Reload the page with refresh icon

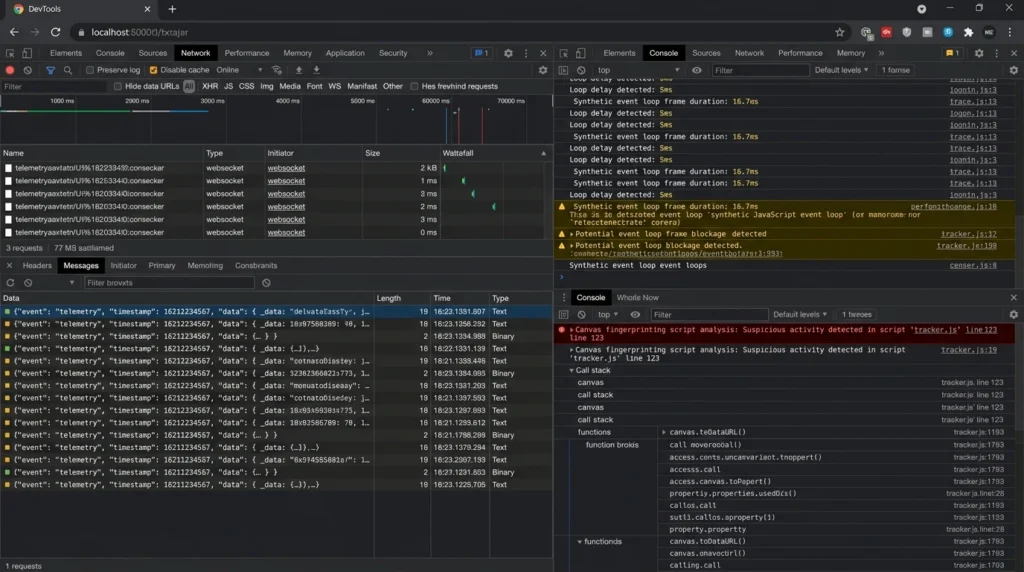(56, 32)
